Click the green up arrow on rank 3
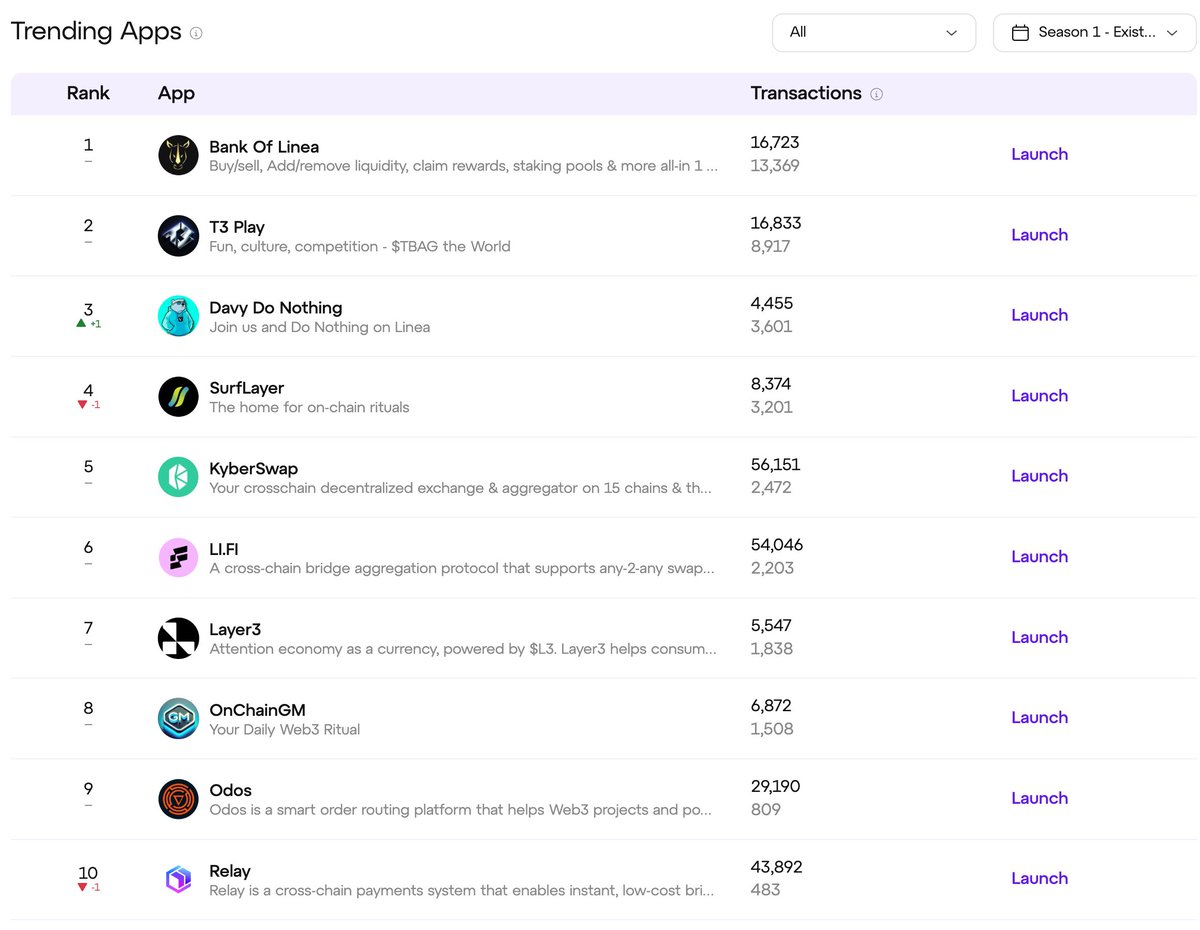The height and width of the screenshot is (930, 1200). point(81,323)
